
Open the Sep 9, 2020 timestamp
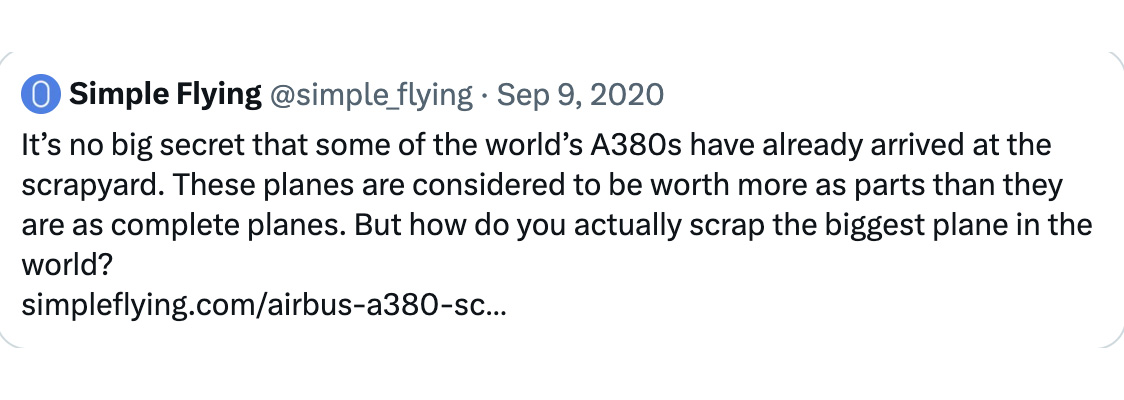(x=580, y=95)
